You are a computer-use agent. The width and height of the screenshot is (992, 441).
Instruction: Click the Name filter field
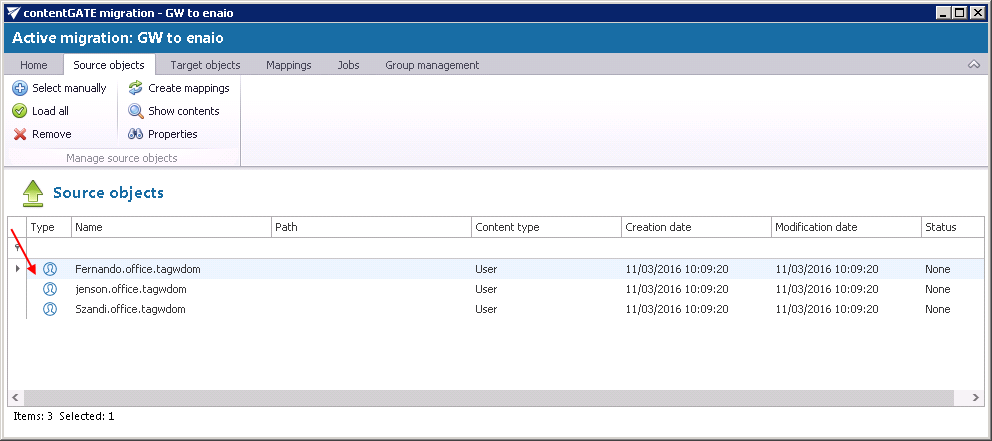(171, 248)
